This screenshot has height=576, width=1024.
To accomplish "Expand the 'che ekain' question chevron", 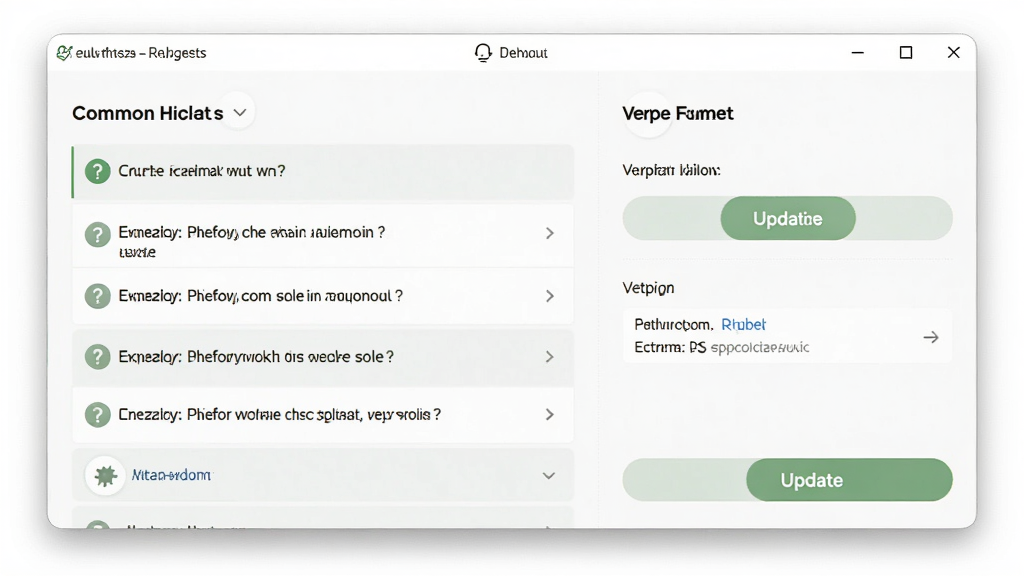I will [550, 233].
